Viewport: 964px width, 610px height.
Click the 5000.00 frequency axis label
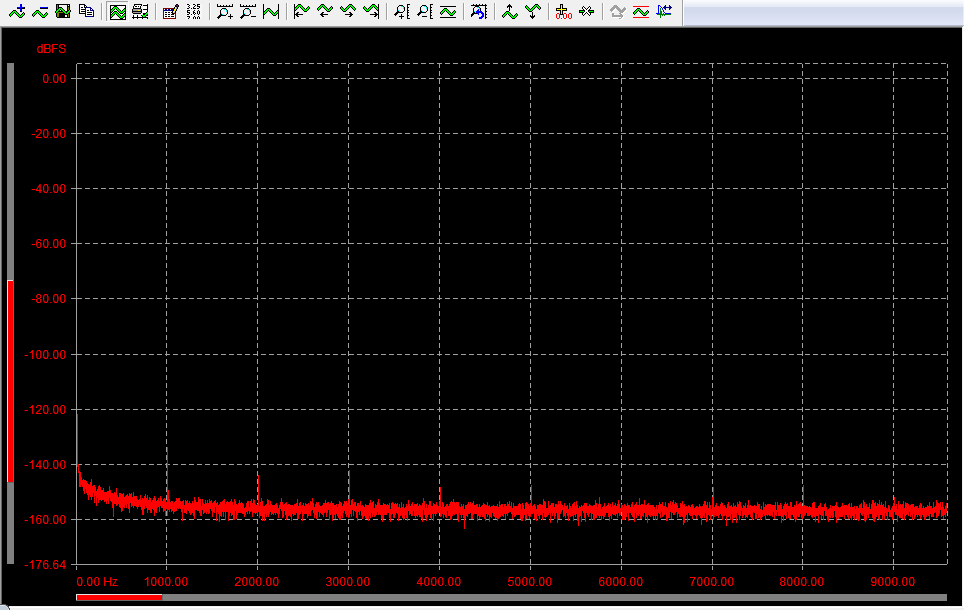pyautogui.click(x=530, y=582)
